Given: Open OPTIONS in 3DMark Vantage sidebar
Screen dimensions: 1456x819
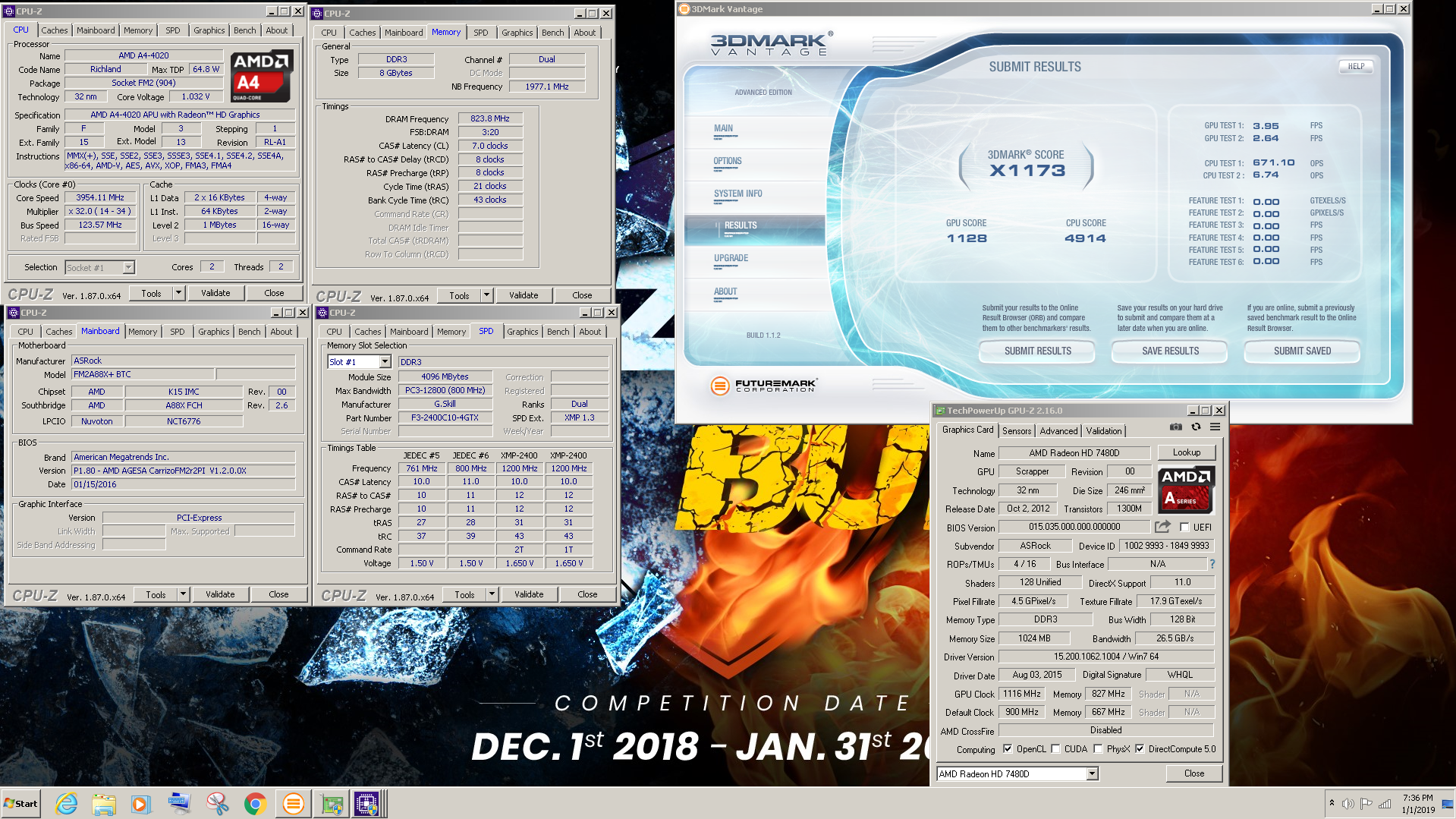Looking at the screenshot, I should 727,162.
